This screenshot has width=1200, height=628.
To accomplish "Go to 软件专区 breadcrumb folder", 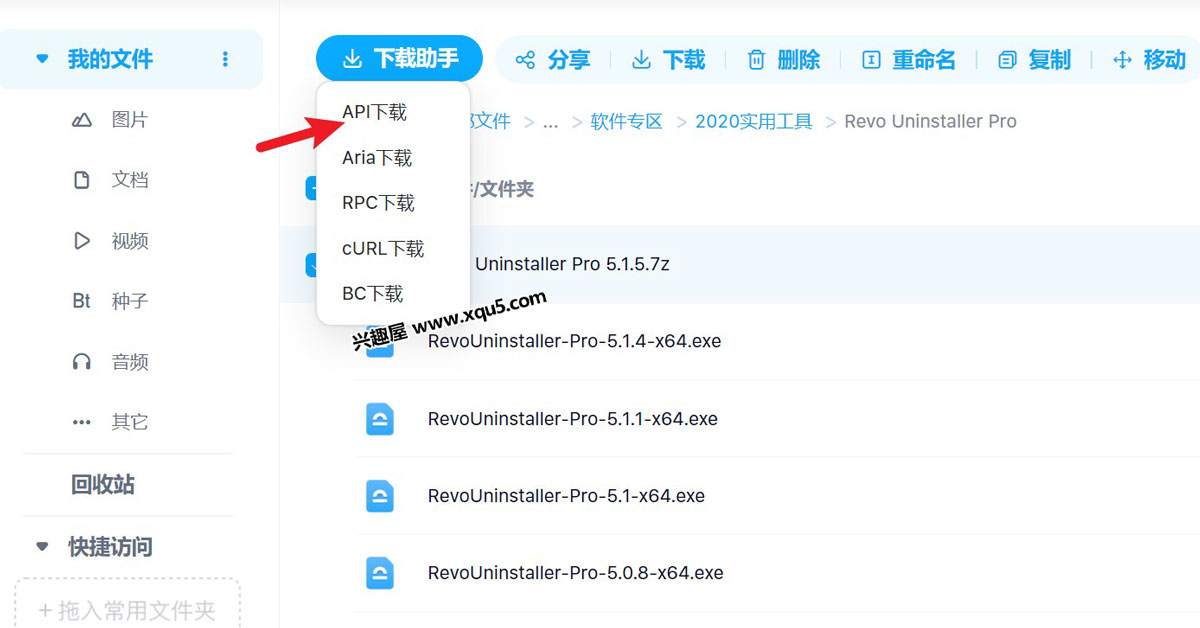I will coord(626,122).
